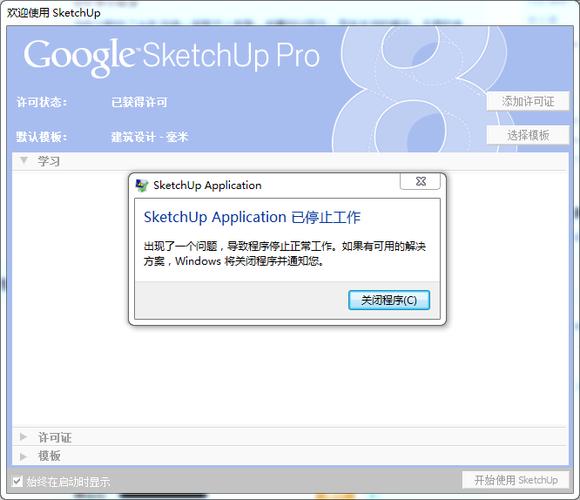Click the 许可状态 label
The height and width of the screenshot is (500, 580).
point(41,102)
